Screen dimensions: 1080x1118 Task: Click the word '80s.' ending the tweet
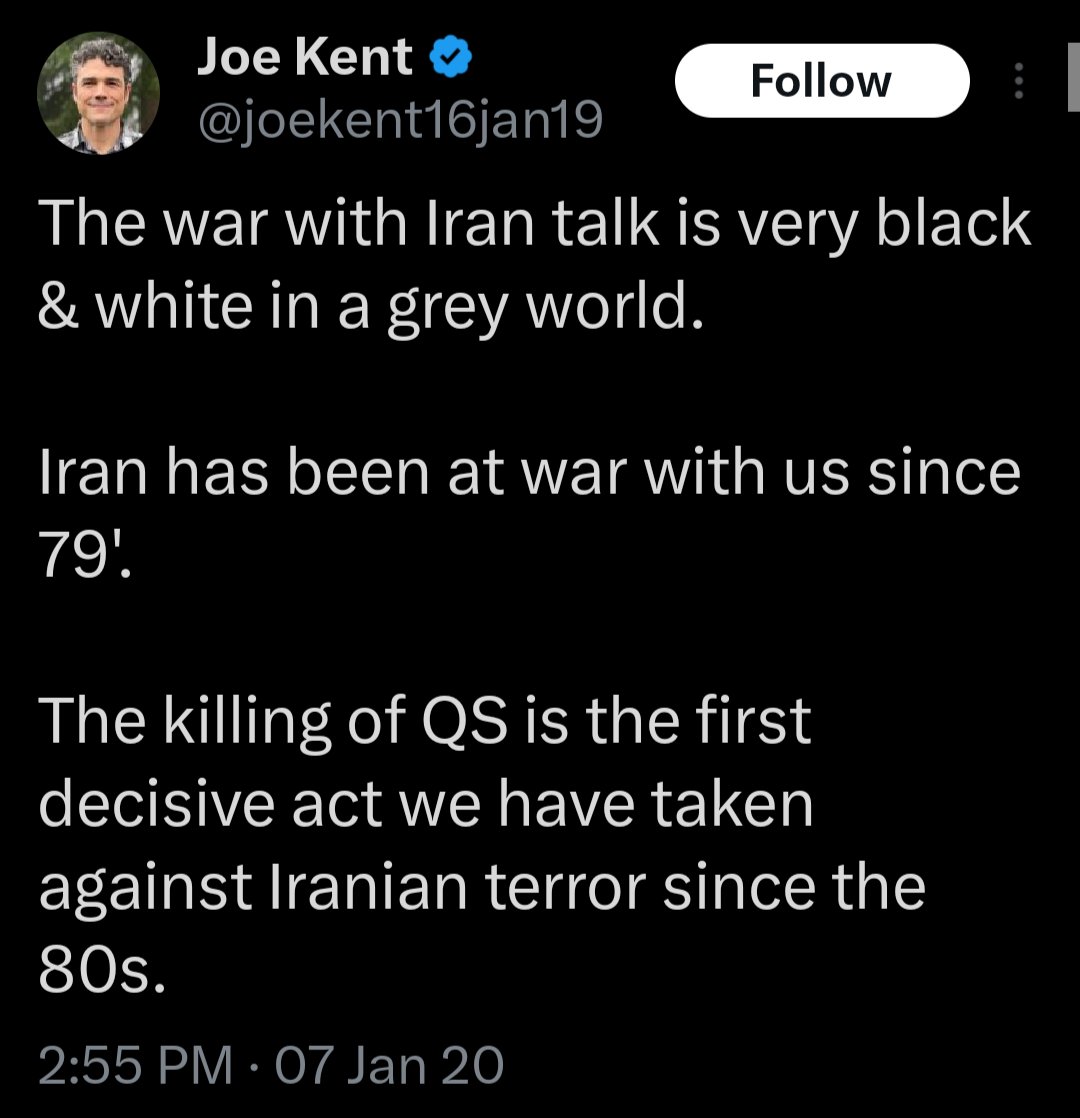tap(101, 969)
